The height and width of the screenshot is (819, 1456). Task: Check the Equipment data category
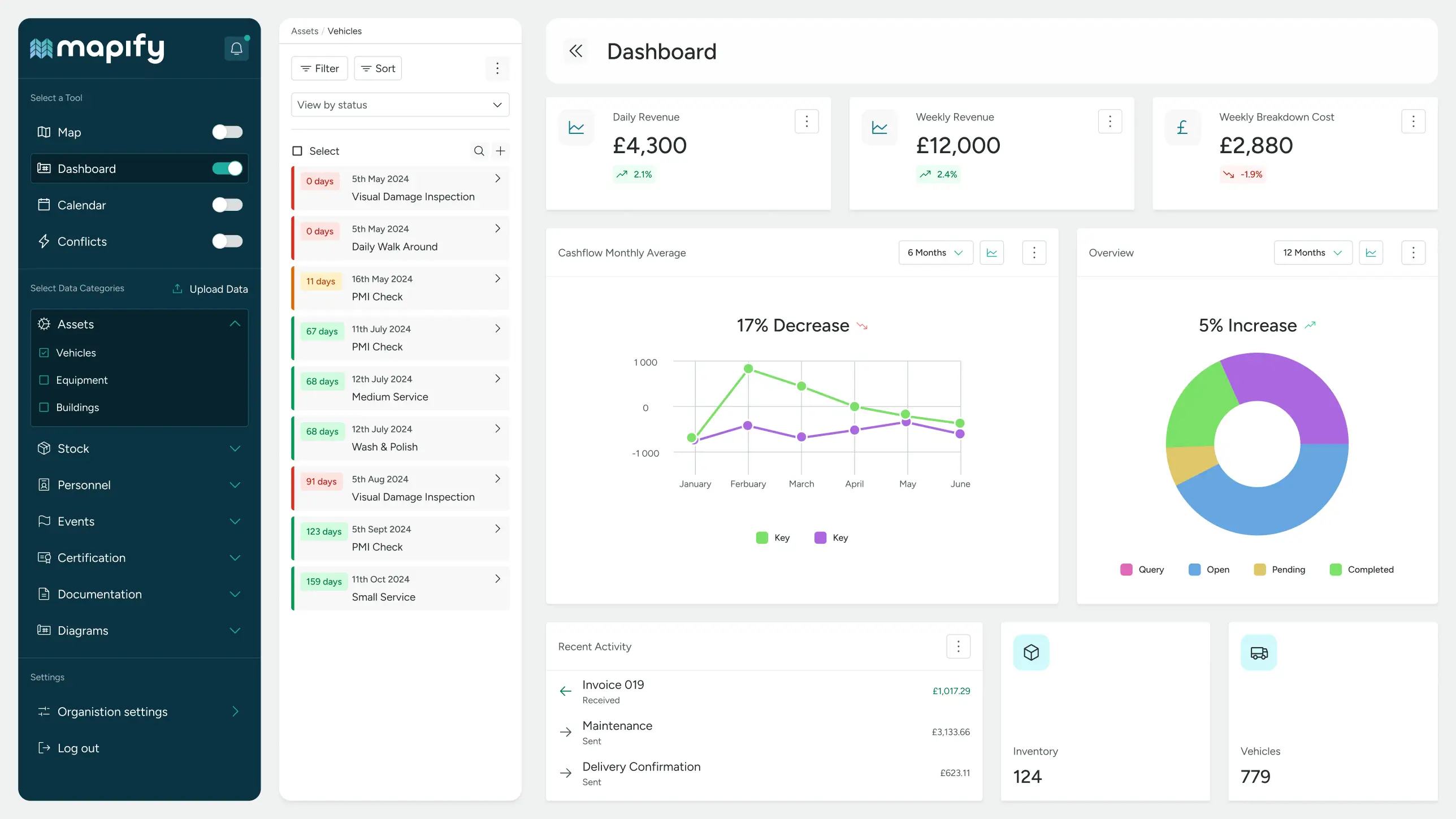(44, 380)
